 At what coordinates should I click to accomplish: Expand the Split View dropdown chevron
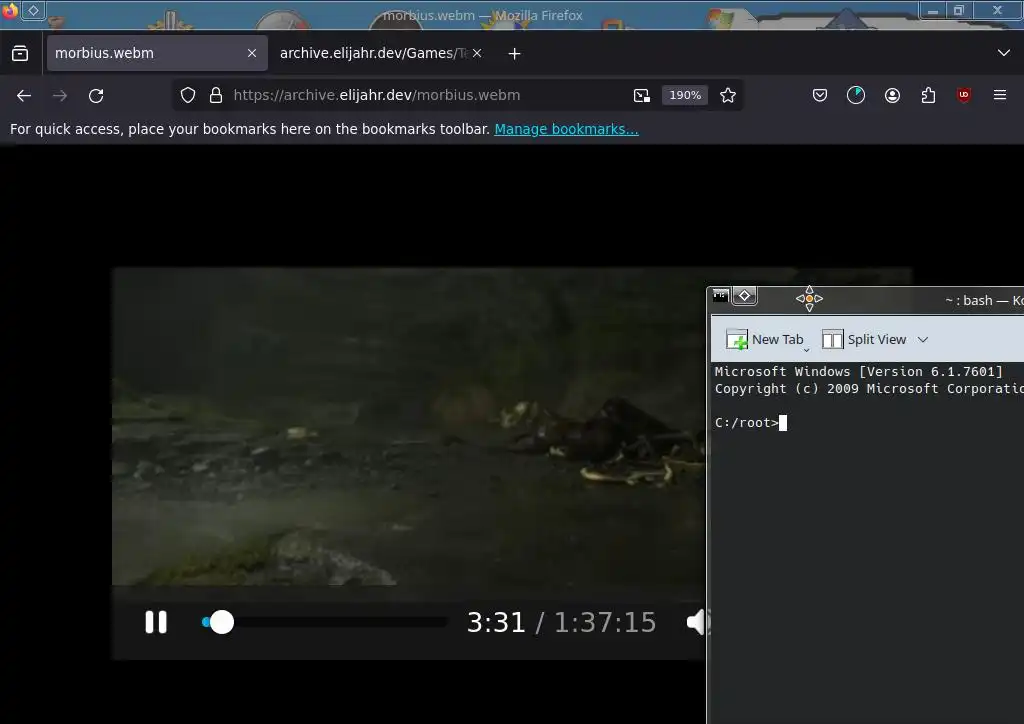(923, 339)
